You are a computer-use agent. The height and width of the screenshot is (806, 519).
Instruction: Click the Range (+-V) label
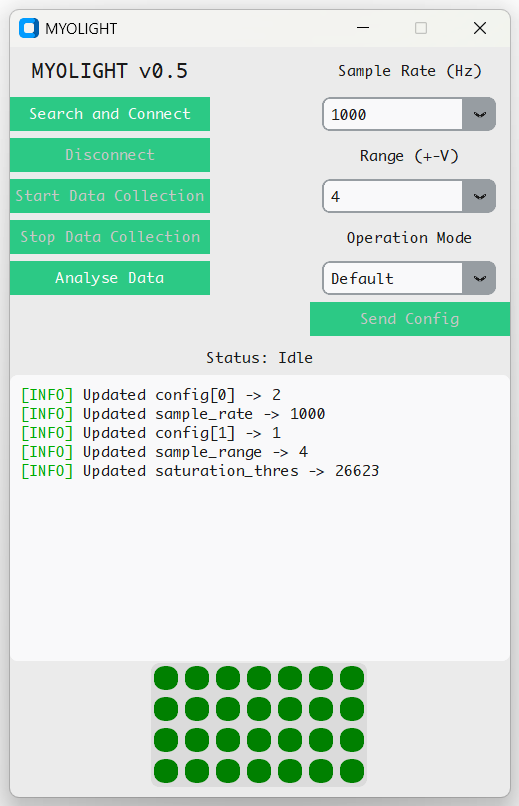click(x=410, y=156)
